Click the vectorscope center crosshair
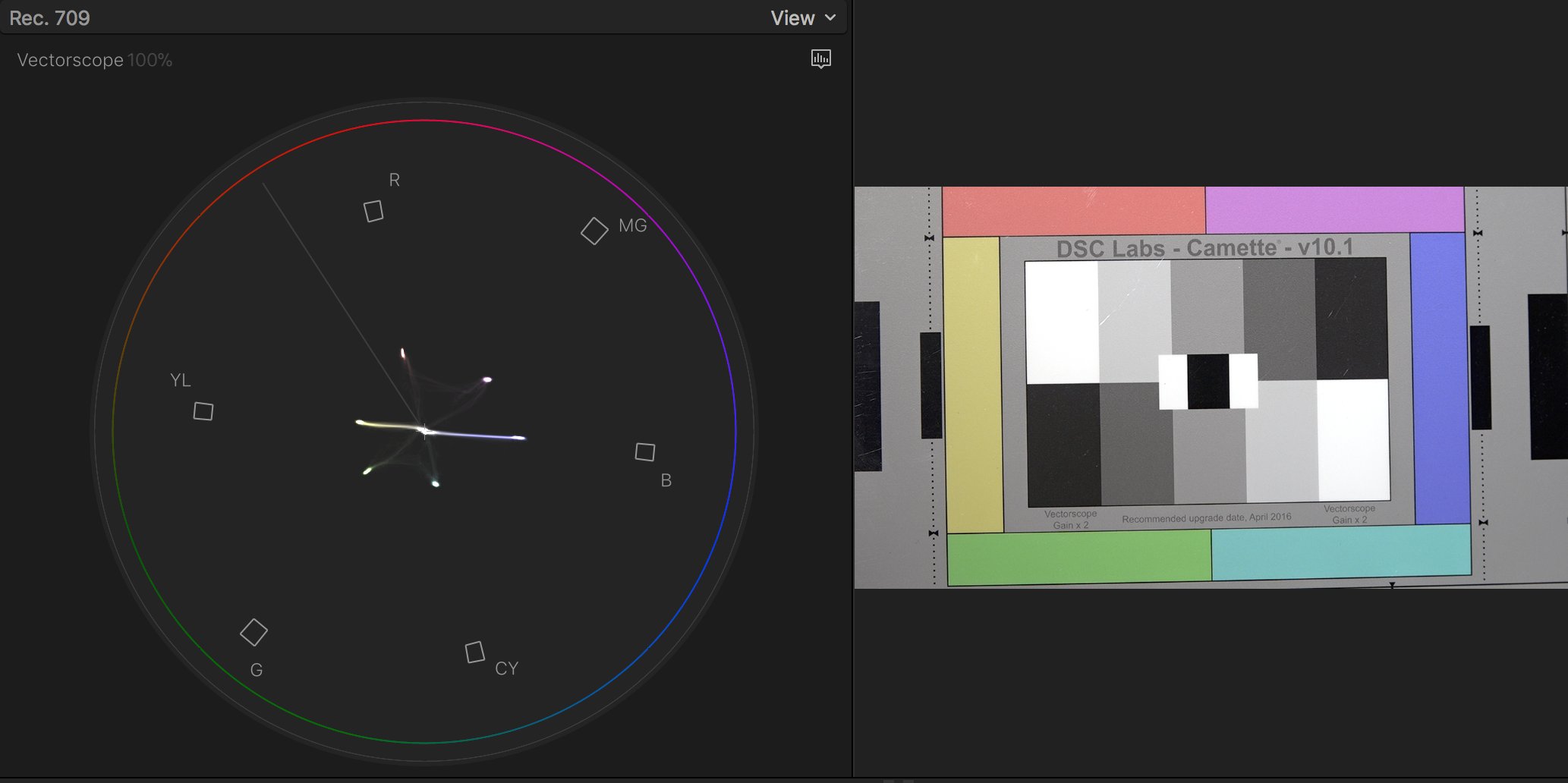This screenshot has height=783, width=1568. (x=425, y=431)
